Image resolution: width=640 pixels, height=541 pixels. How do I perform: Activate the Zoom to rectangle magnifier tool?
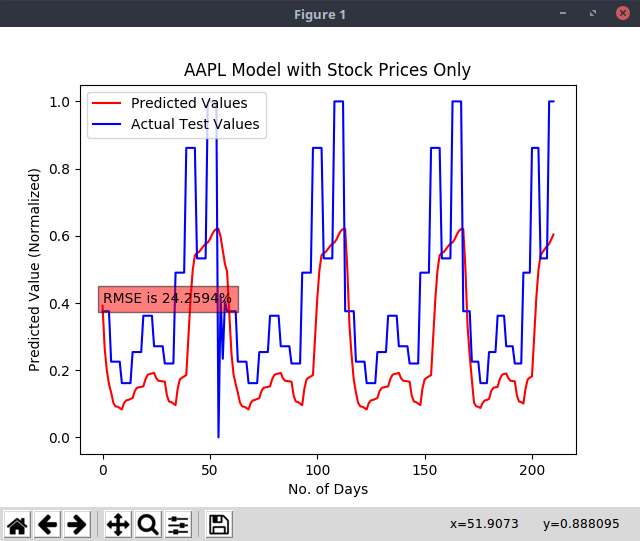(148, 524)
